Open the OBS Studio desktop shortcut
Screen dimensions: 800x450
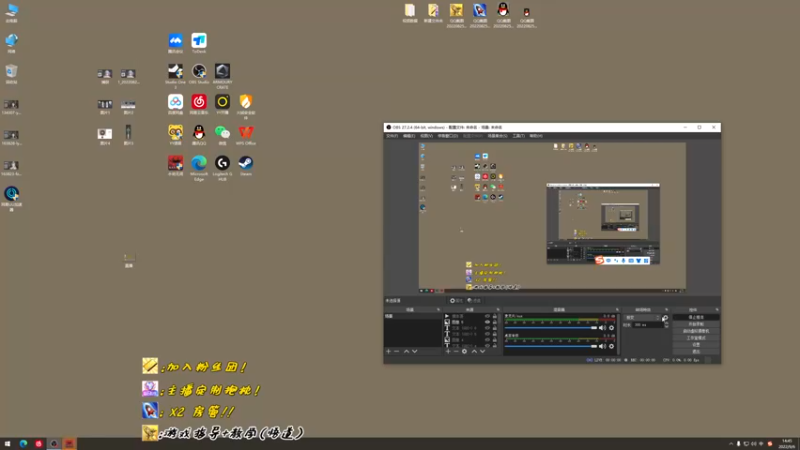click(x=198, y=73)
